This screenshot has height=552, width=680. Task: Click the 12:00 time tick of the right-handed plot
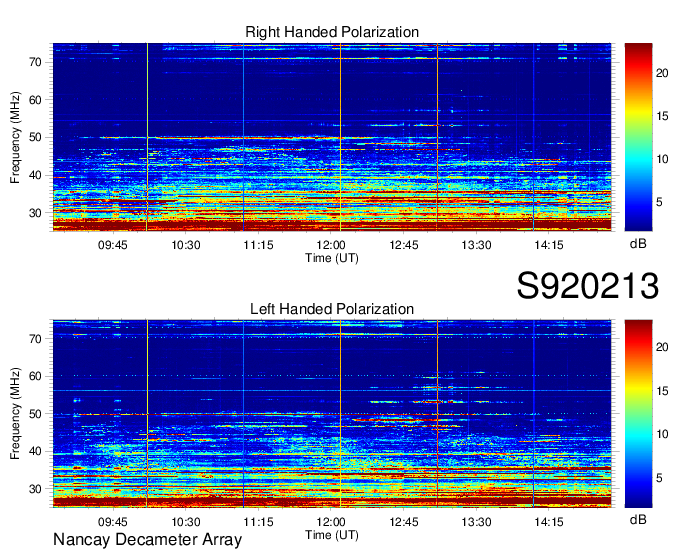(331, 245)
